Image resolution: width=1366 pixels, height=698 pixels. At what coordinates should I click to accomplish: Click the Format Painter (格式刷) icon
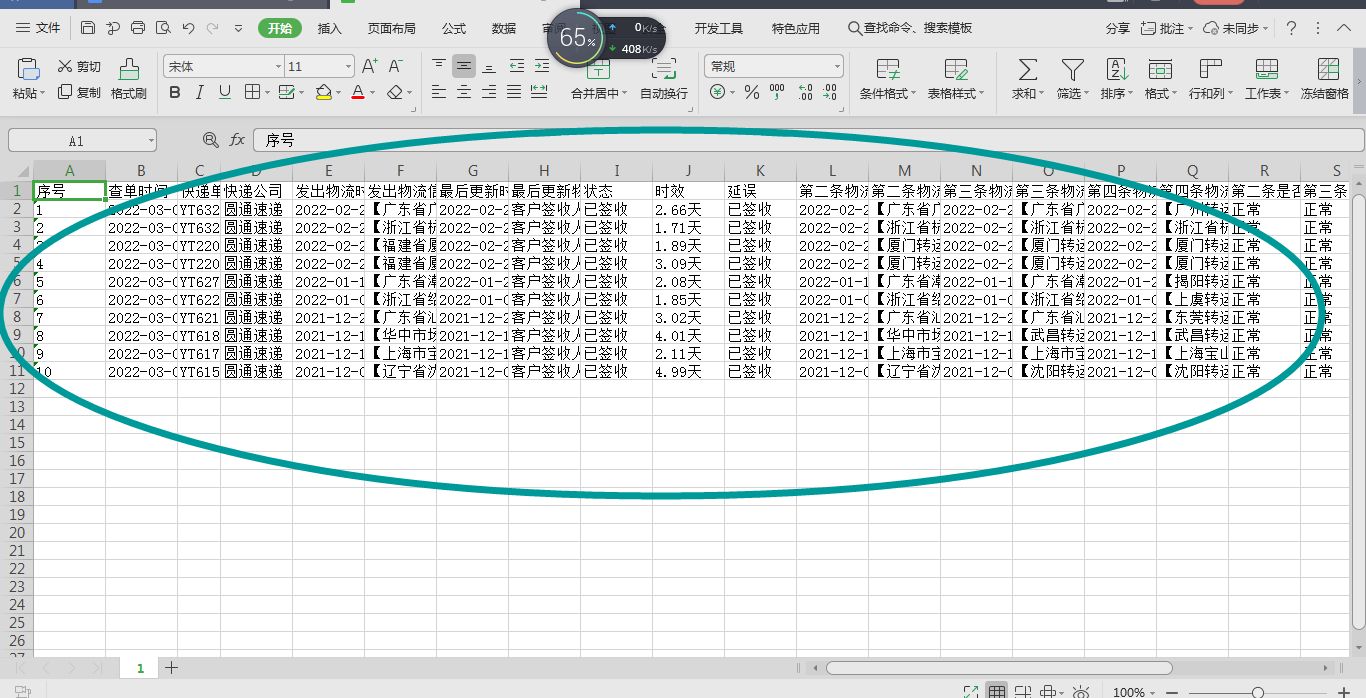[128, 69]
